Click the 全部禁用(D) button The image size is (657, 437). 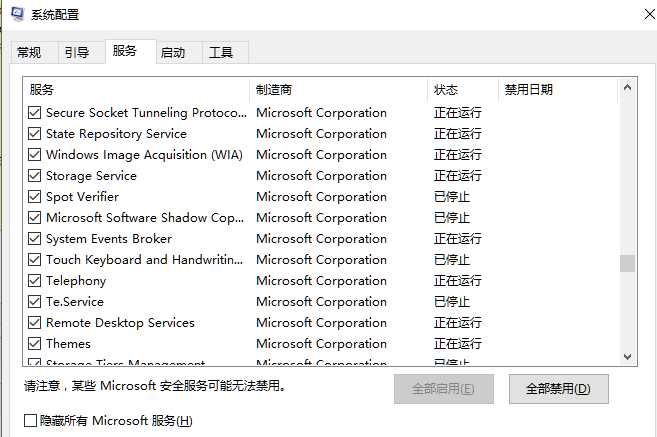point(559,389)
